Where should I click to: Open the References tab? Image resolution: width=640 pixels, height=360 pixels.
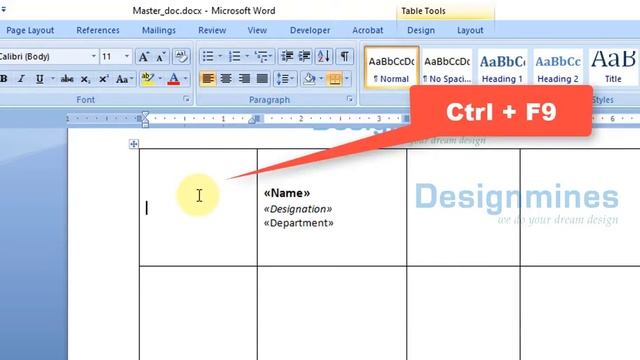tap(98, 30)
